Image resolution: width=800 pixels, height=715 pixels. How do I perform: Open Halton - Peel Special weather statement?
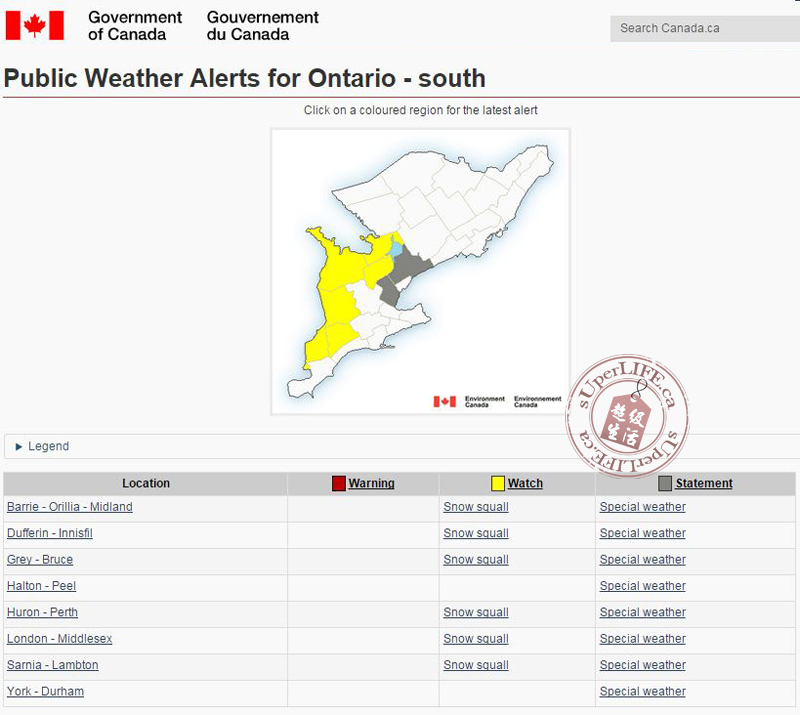(x=642, y=586)
